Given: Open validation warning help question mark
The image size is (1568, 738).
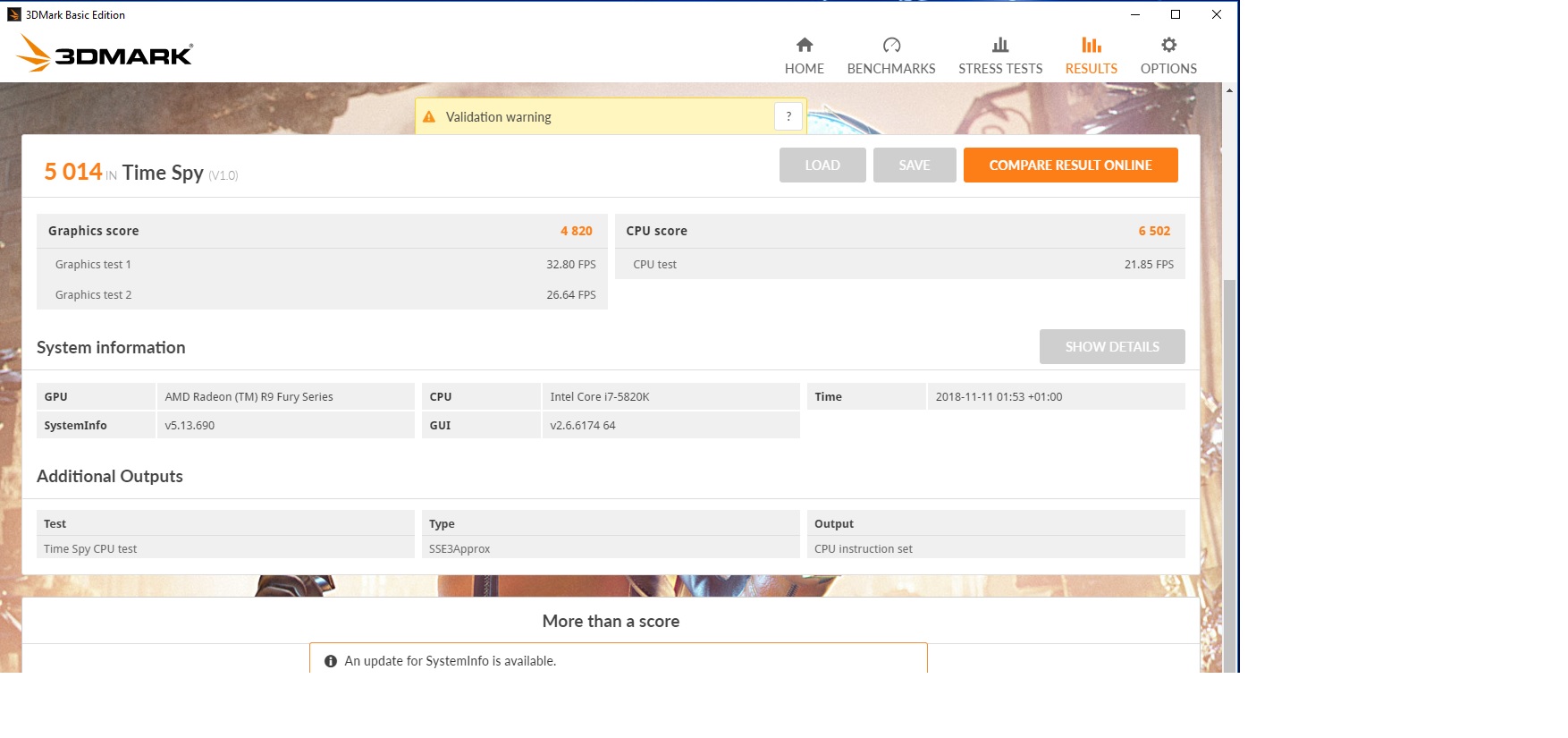Looking at the screenshot, I should pos(788,116).
